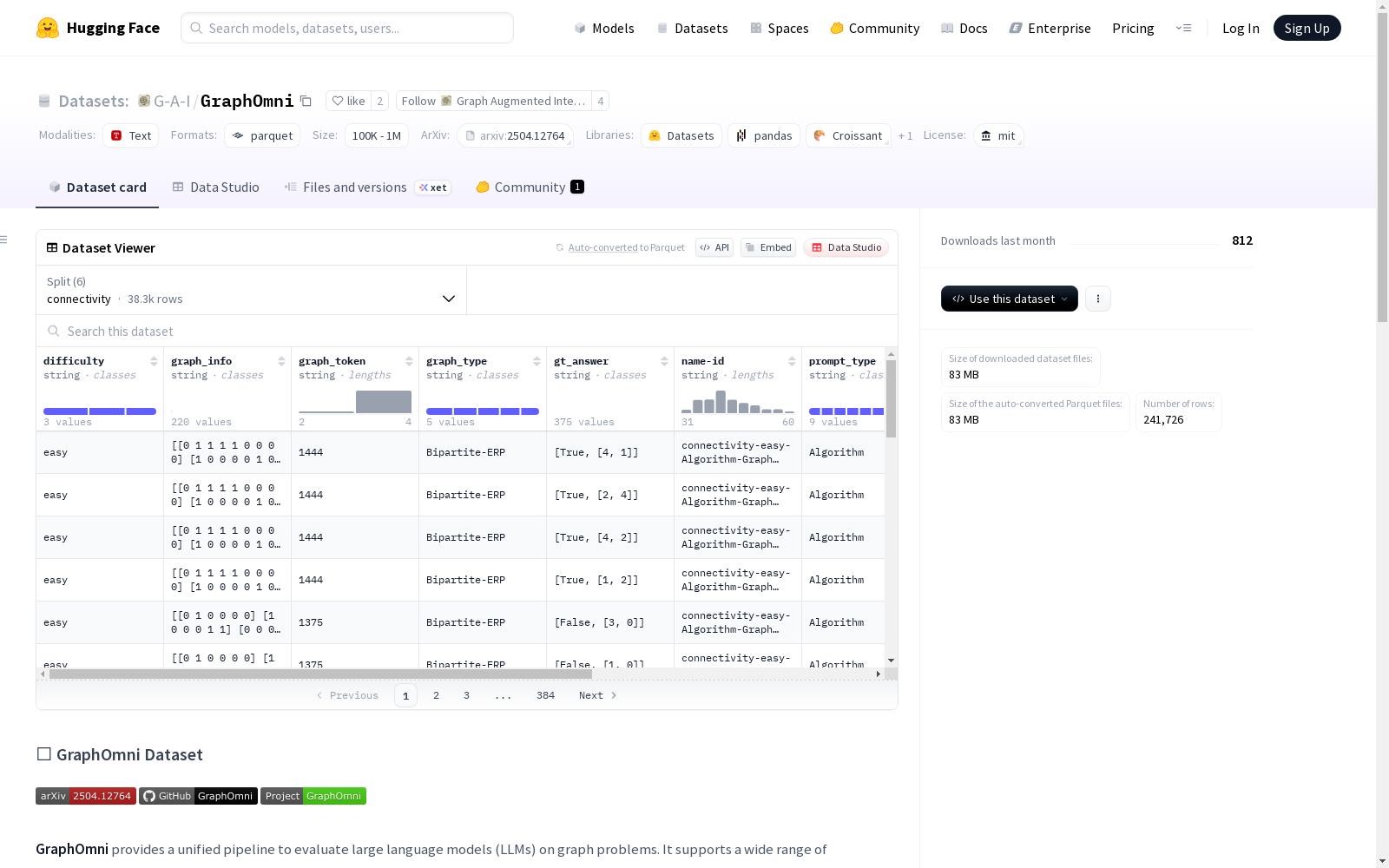Open the Split connectivity dropdown
The height and width of the screenshot is (868, 1389).
point(251,290)
